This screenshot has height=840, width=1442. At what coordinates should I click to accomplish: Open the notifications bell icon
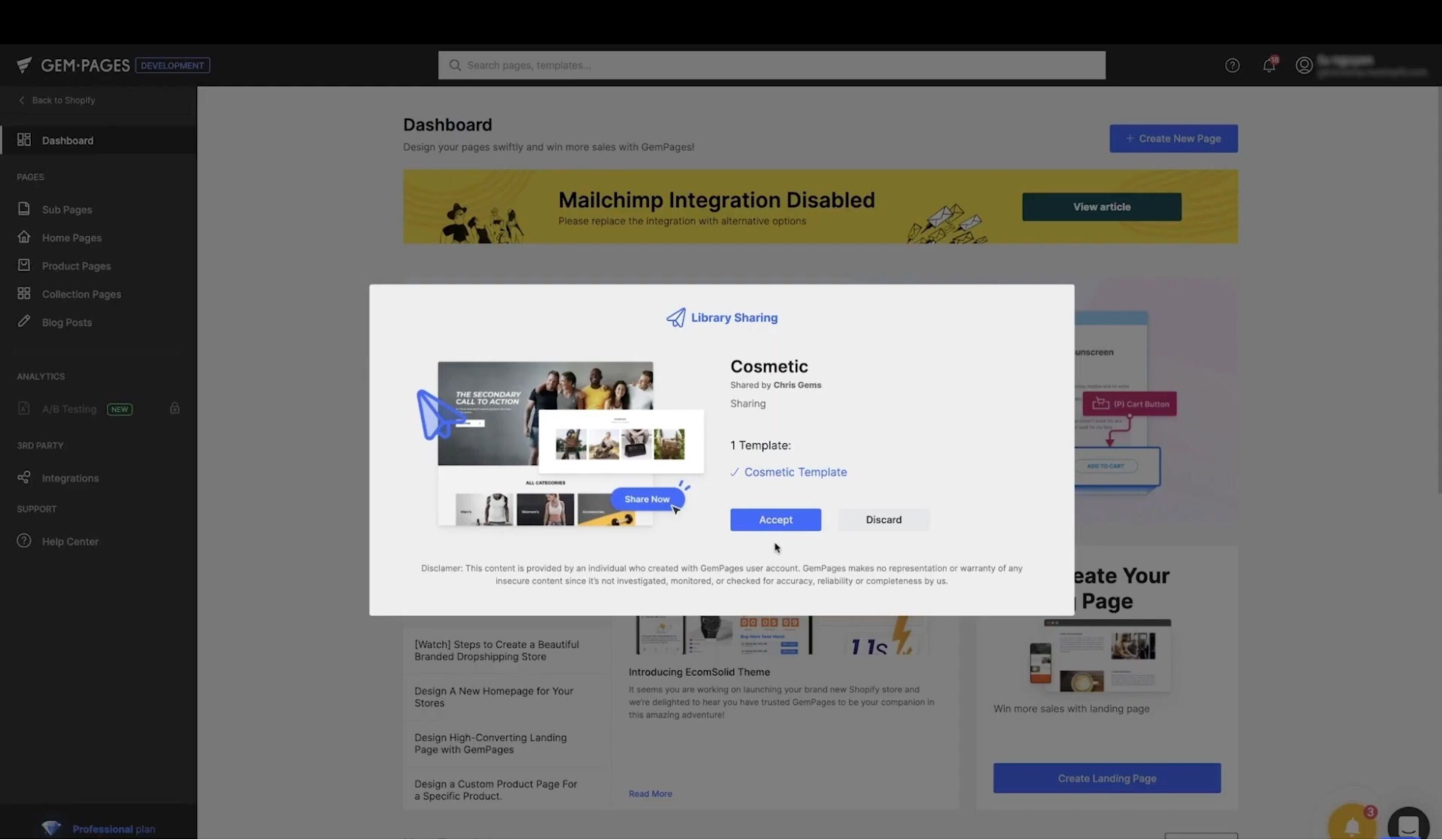tap(1268, 65)
